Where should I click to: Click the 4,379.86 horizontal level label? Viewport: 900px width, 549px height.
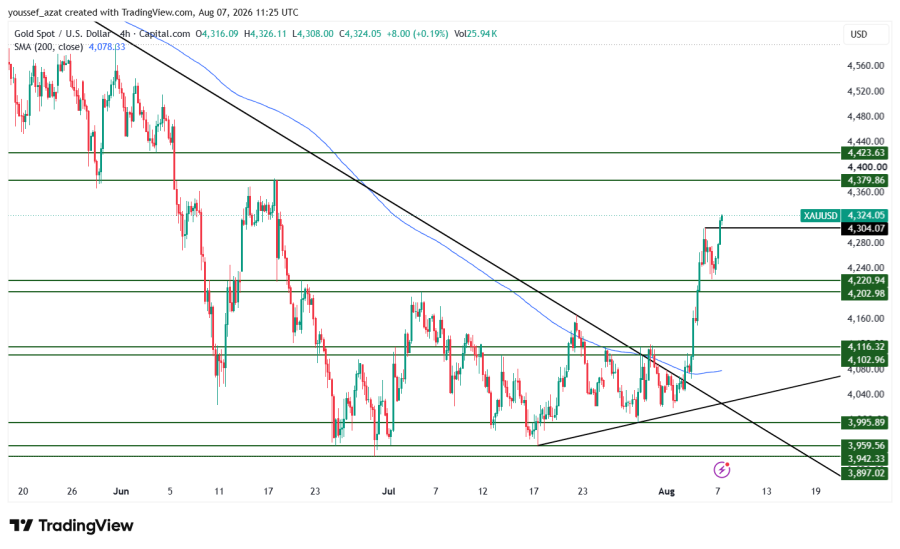point(864,180)
